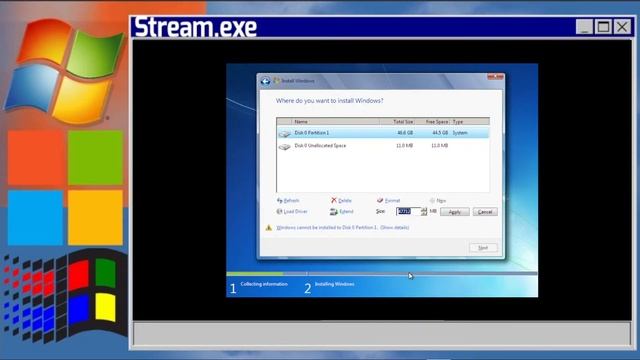Image resolution: width=640 pixels, height=360 pixels.
Task: Click the 44.5 GB free space cell
Action: click(x=440, y=133)
